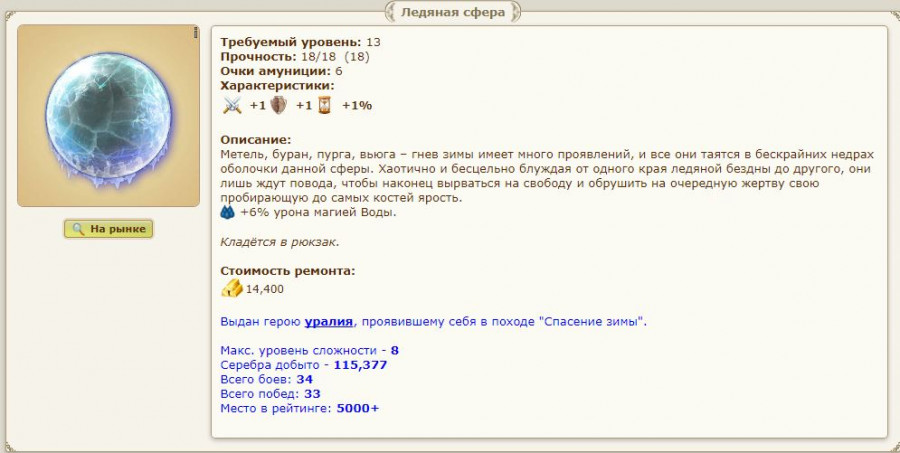Click the Требуемый уровень 13 line

pos(300,42)
